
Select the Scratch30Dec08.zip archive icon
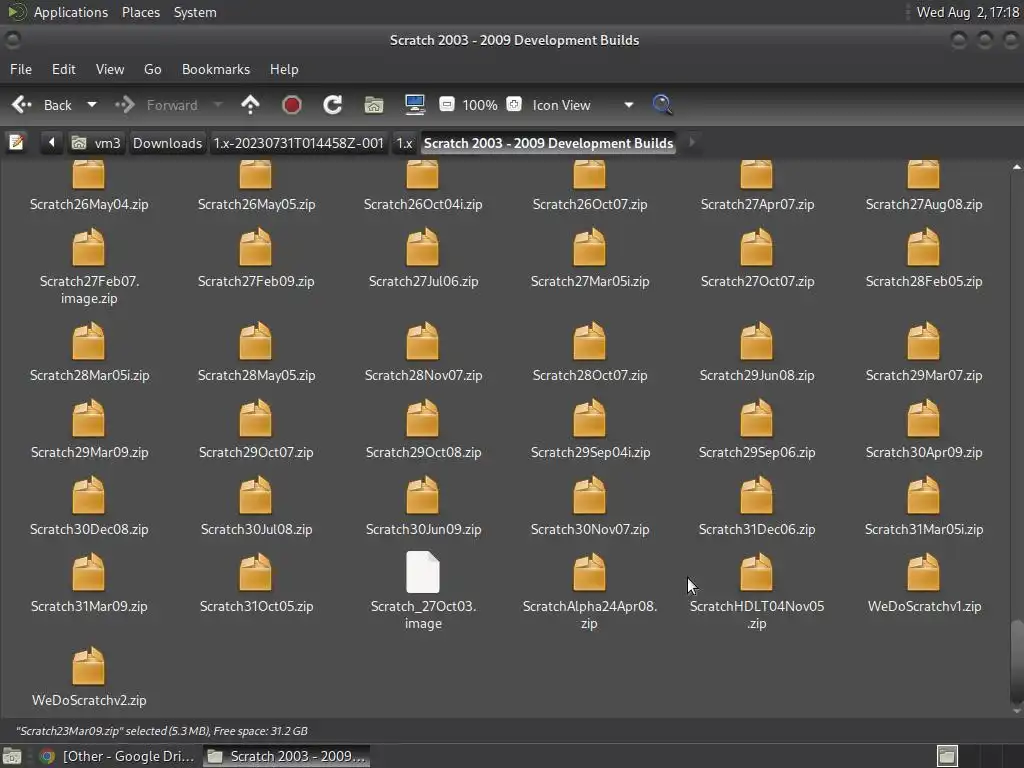pyautogui.click(x=88, y=494)
